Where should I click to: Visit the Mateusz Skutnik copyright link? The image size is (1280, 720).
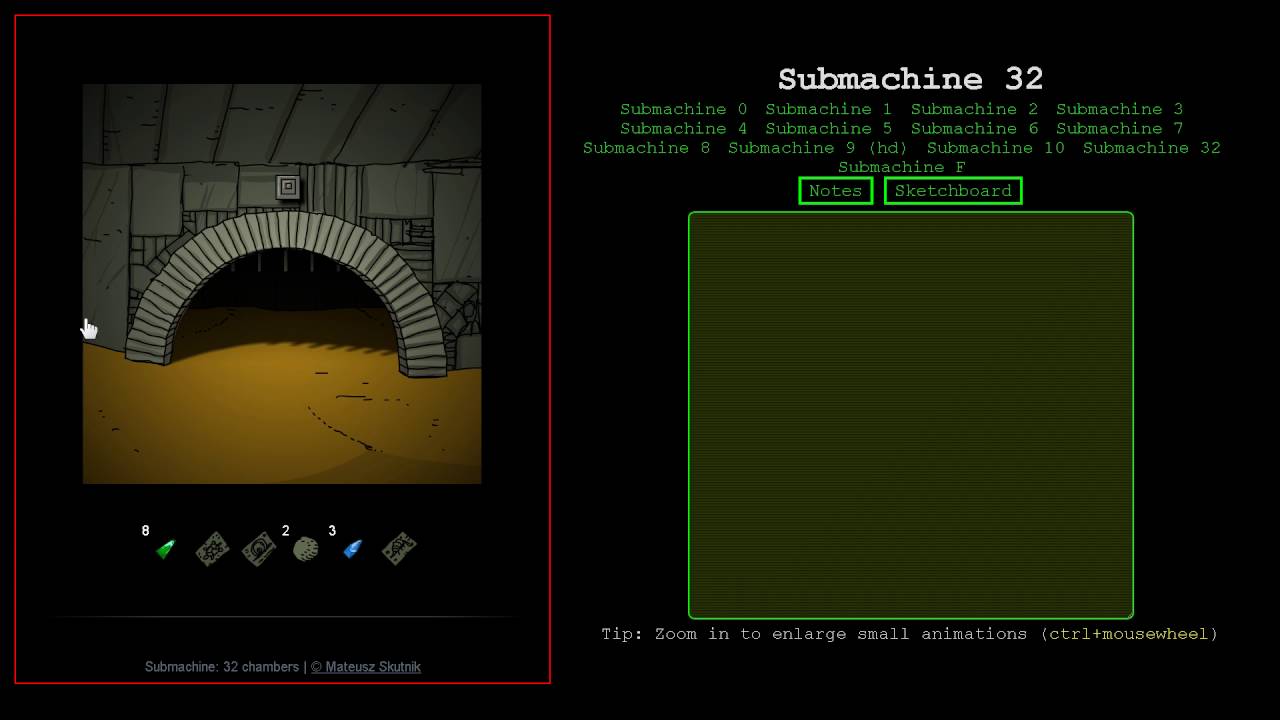click(366, 667)
